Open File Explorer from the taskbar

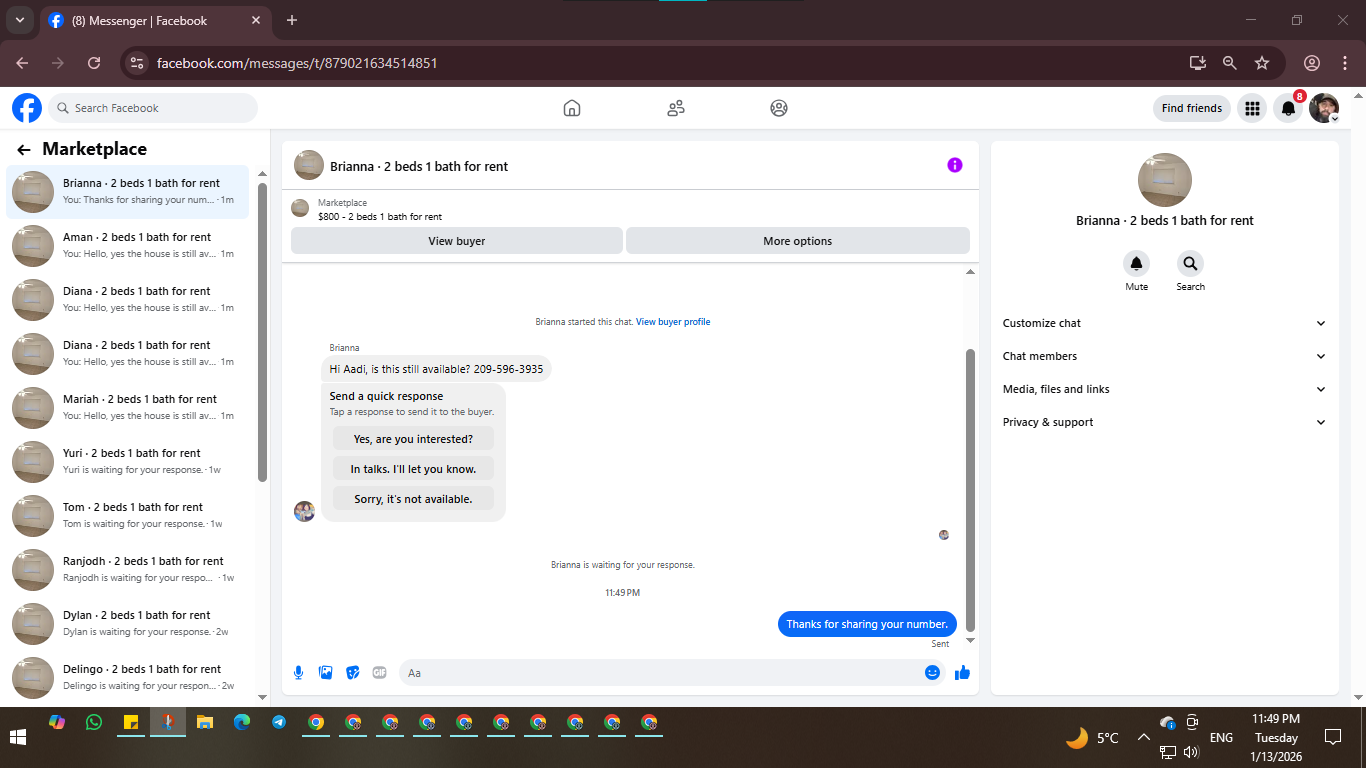[205, 722]
